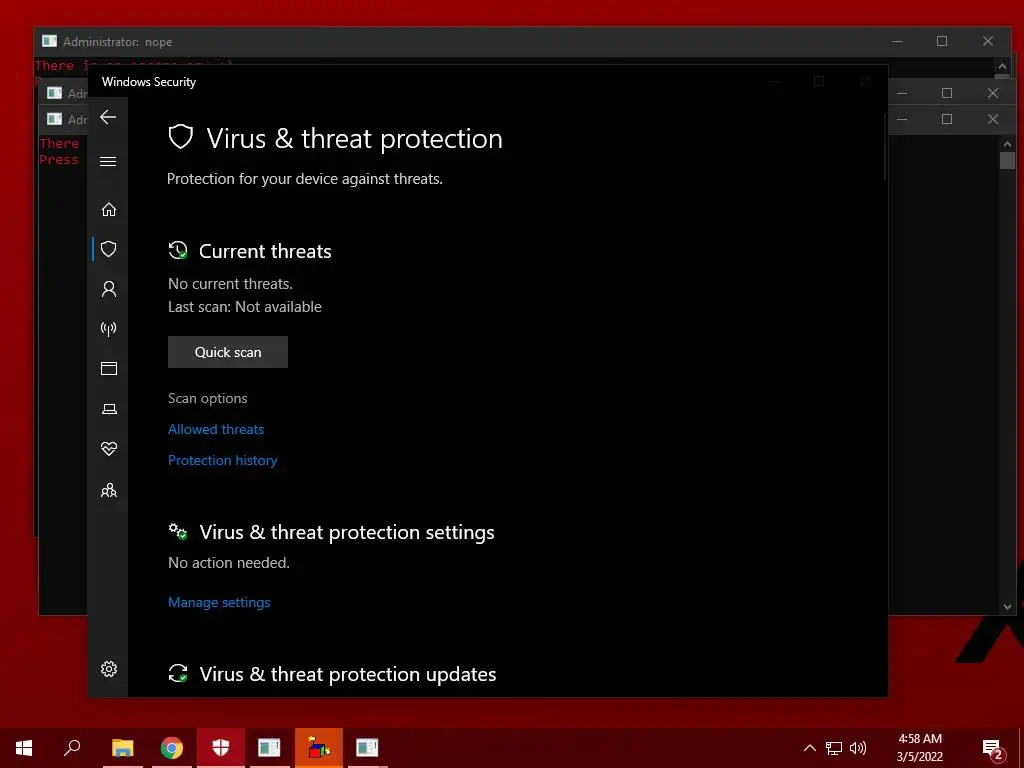Open App & browser control icon
The image size is (1024, 768).
click(108, 369)
